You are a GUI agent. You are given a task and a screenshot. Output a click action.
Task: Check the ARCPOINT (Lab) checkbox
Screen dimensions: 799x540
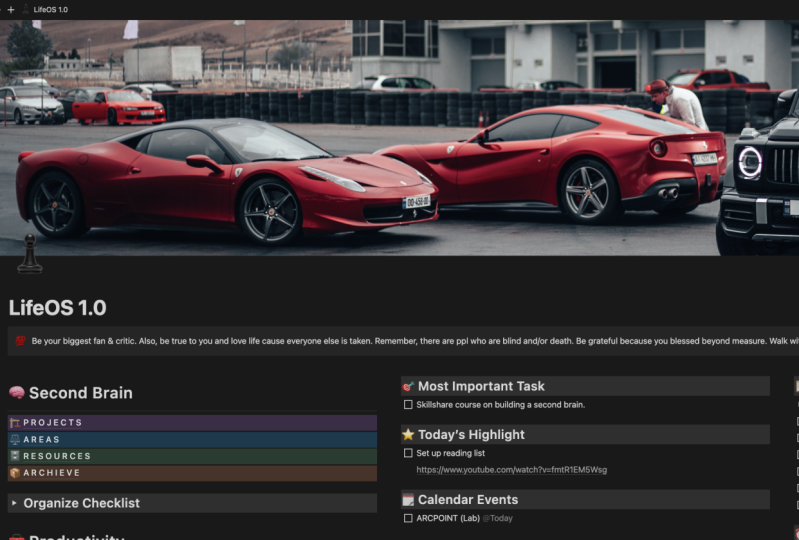pos(408,518)
